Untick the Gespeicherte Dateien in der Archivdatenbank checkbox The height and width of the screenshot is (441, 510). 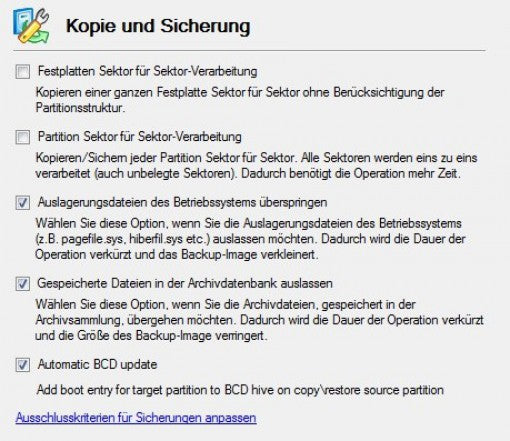tap(23, 284)
